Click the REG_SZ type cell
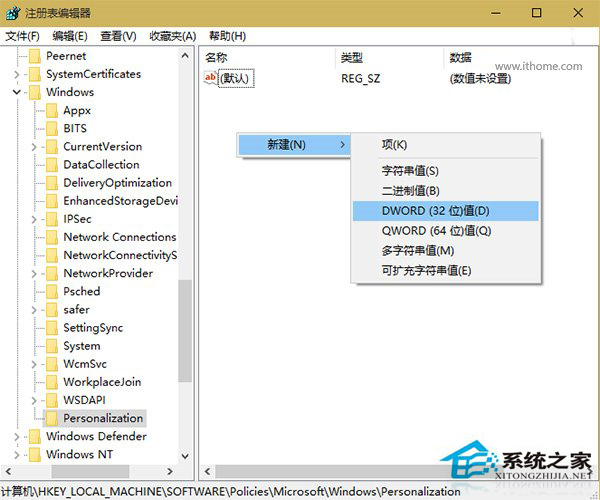Screen dimensions: 600x500 360,79
